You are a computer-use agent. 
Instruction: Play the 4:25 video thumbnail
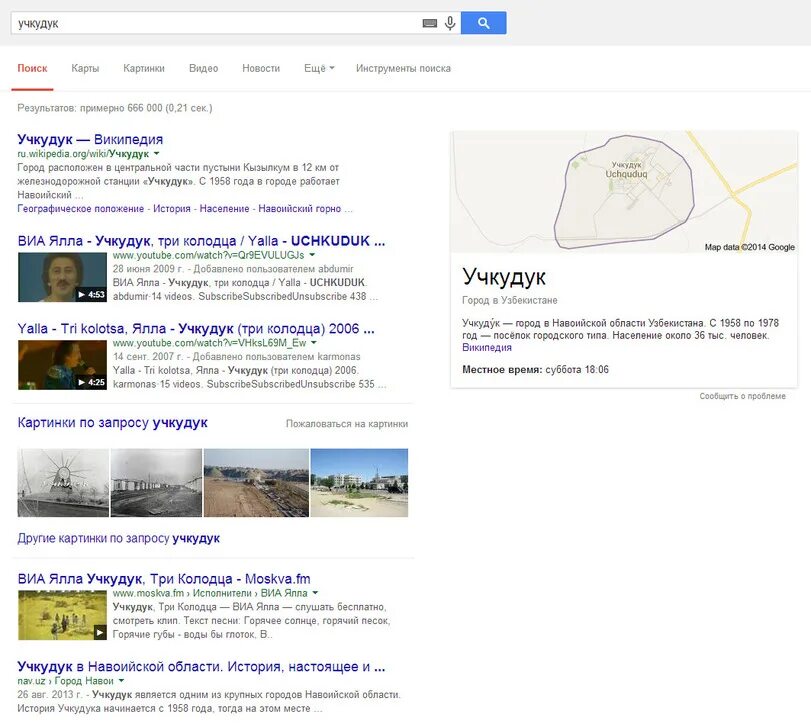pyautogui.click(x=62, y=365)
